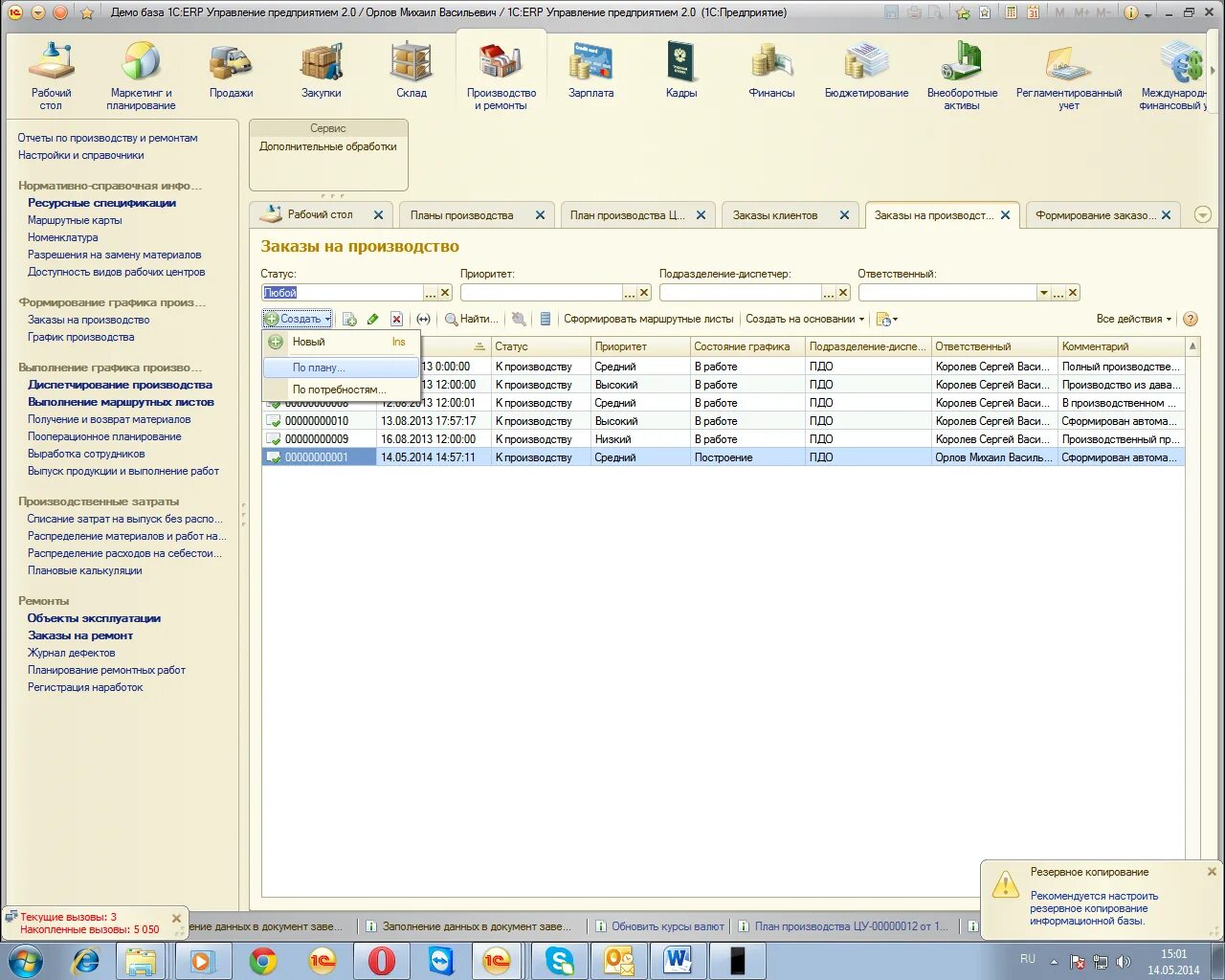Viewport: 1225px width, 980px height.
Task: Select order row 00000000009
Action: (x=723, y=439)
